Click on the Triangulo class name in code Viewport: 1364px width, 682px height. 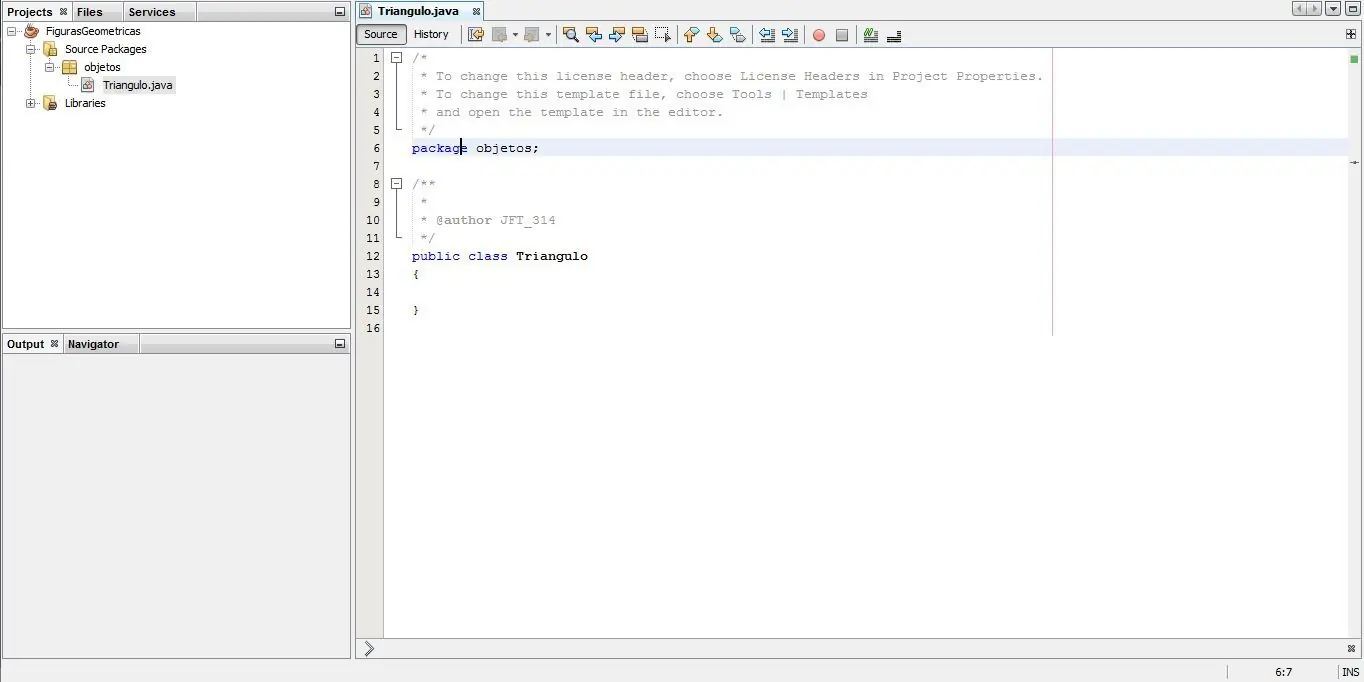[552, 256]
